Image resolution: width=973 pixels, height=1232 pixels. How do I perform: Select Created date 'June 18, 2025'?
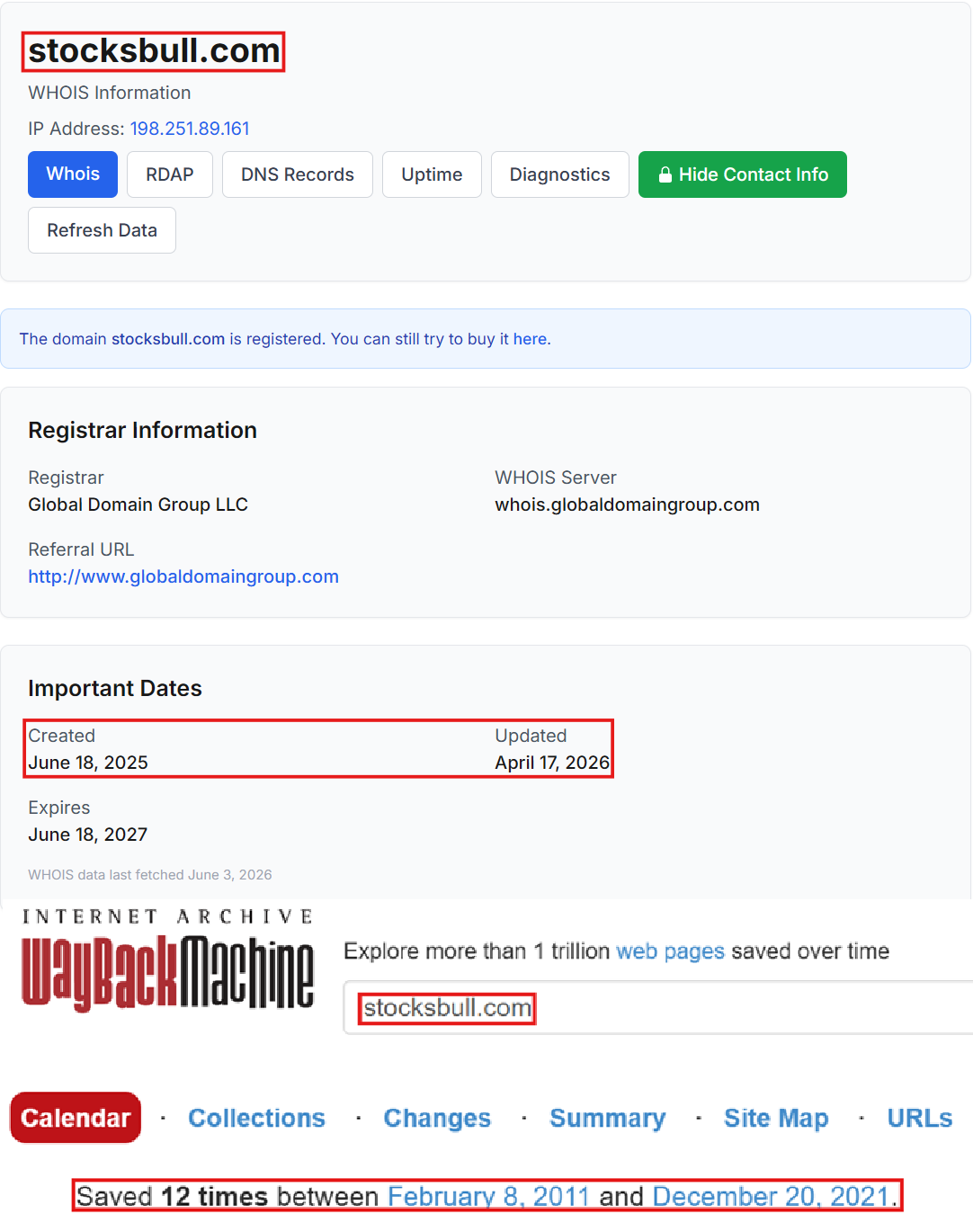(88, 763)
